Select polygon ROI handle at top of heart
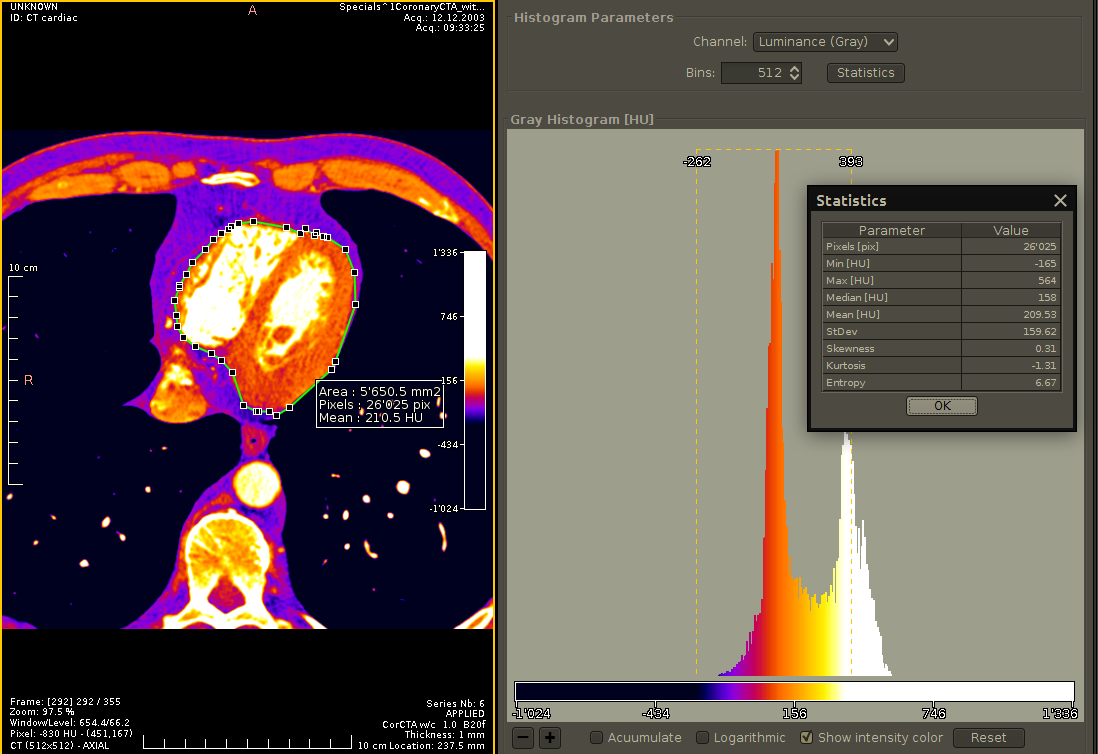This screenshot has width=1098, height=754. [253, 221]
